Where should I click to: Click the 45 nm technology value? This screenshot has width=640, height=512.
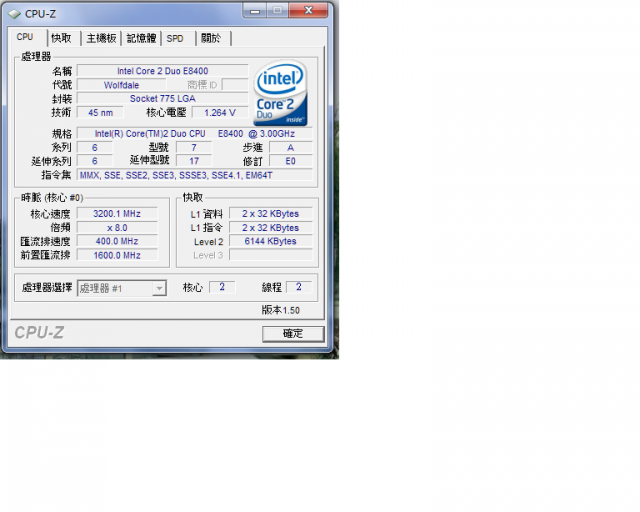click(x=100, y=113)
